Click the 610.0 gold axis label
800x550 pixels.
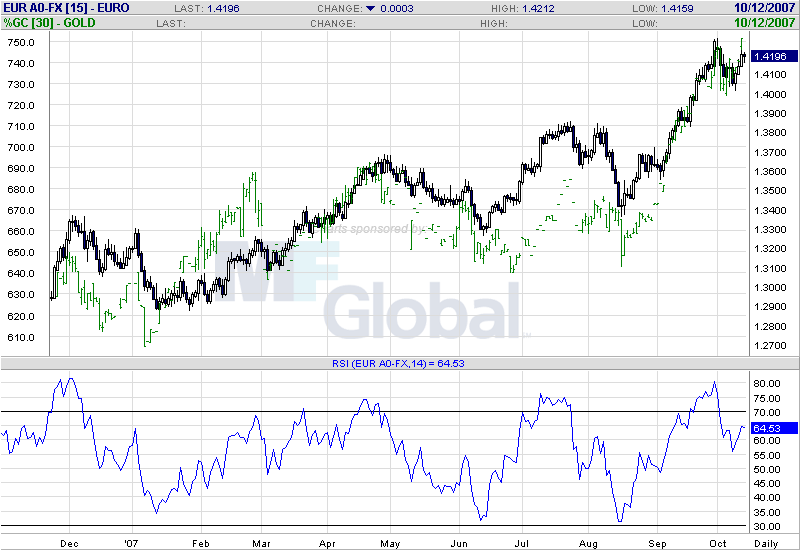coord(21,337)
